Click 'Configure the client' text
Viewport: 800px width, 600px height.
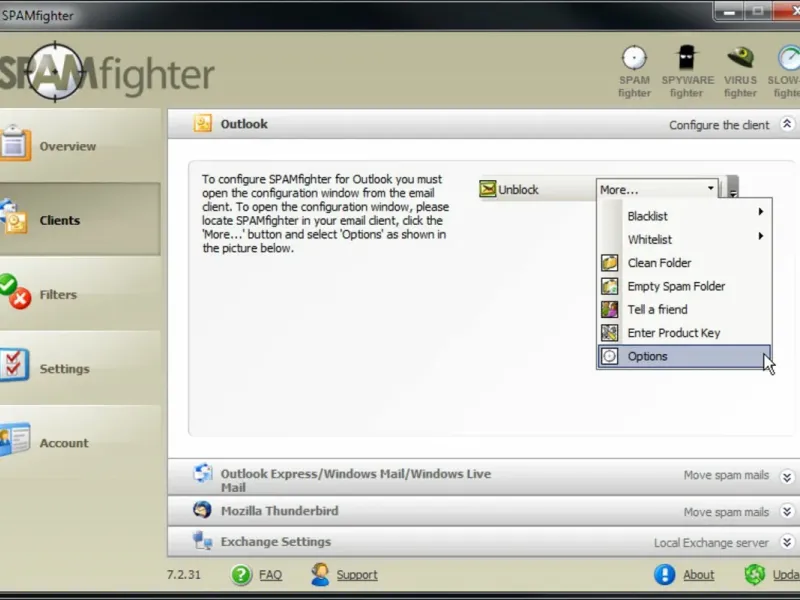click(719, 125)
